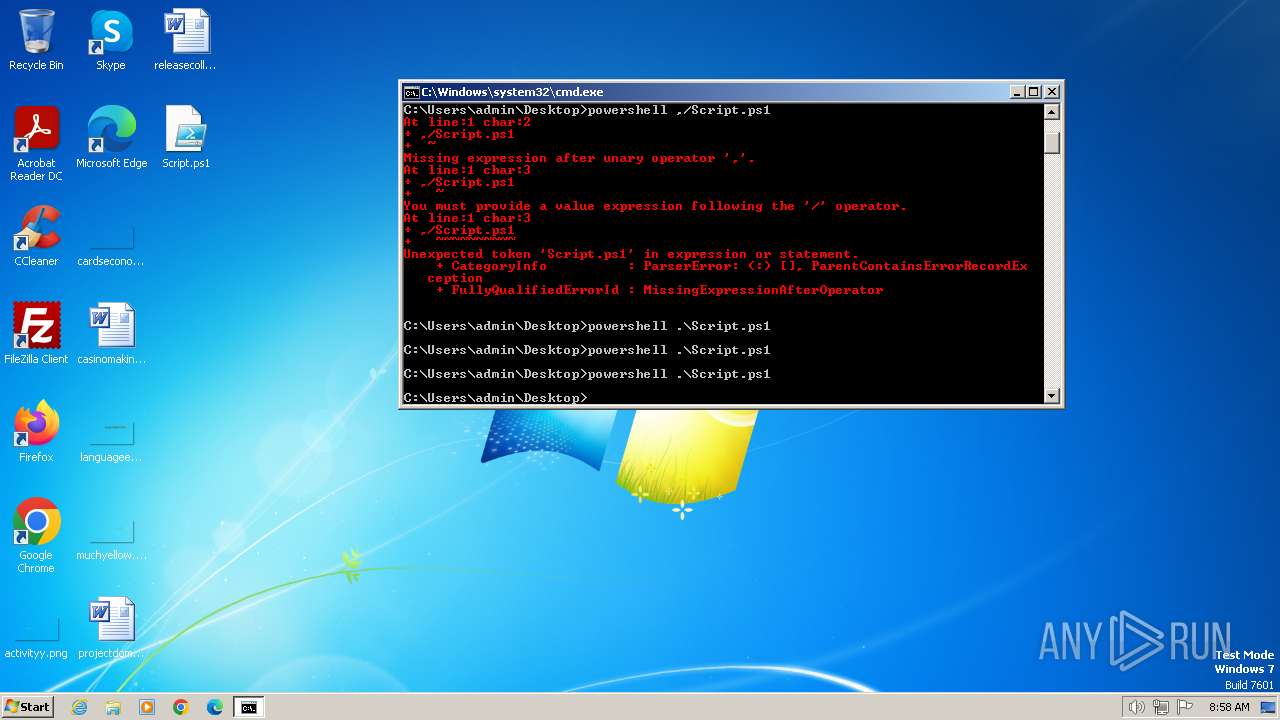Viewport: 1280px width, 720px height.
Task: Click first 'powershell ./Script.ps1' command line
Action: tap(587, 110)
